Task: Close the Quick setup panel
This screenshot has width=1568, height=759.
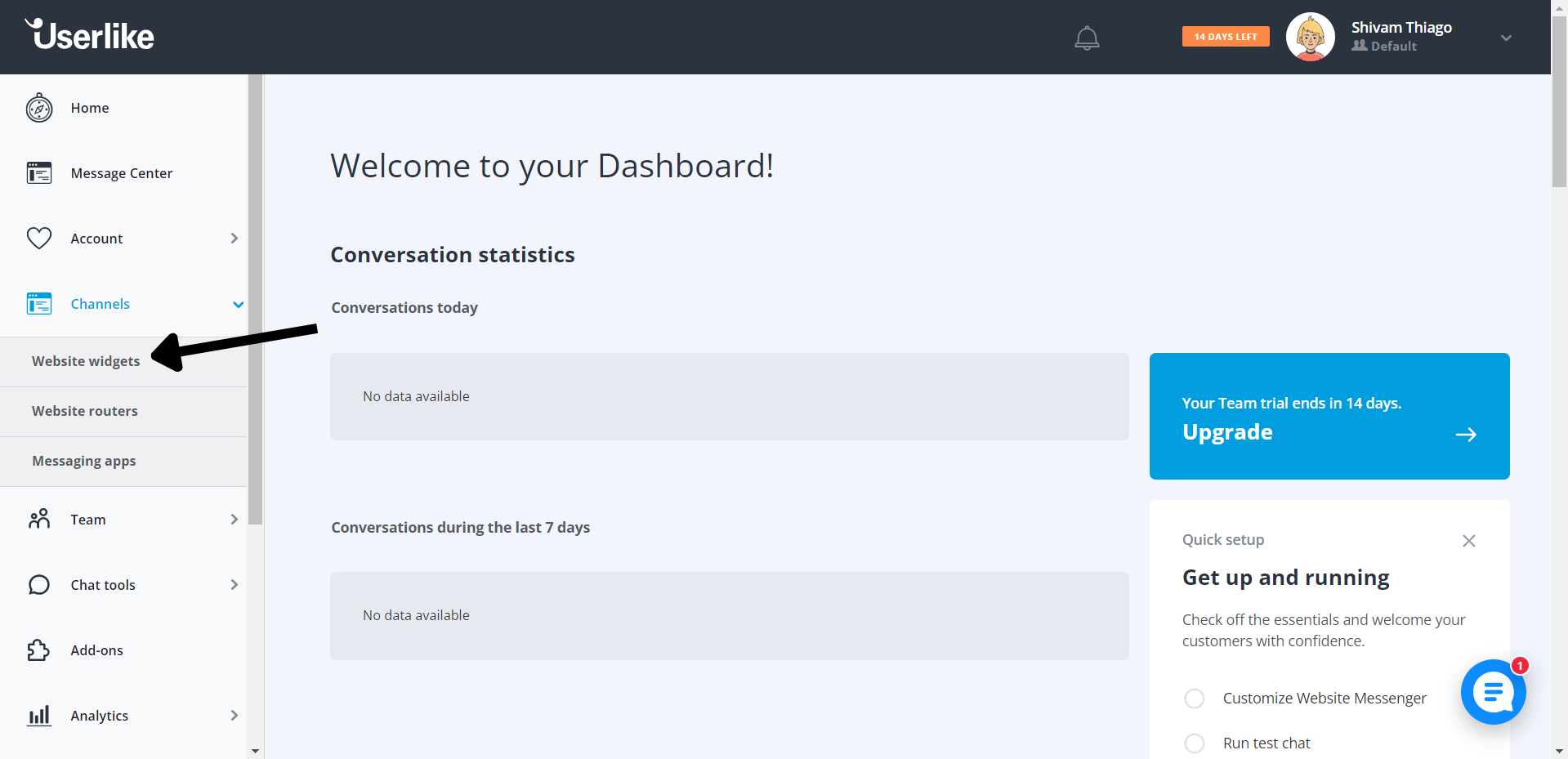Action: pos(1469,541)
